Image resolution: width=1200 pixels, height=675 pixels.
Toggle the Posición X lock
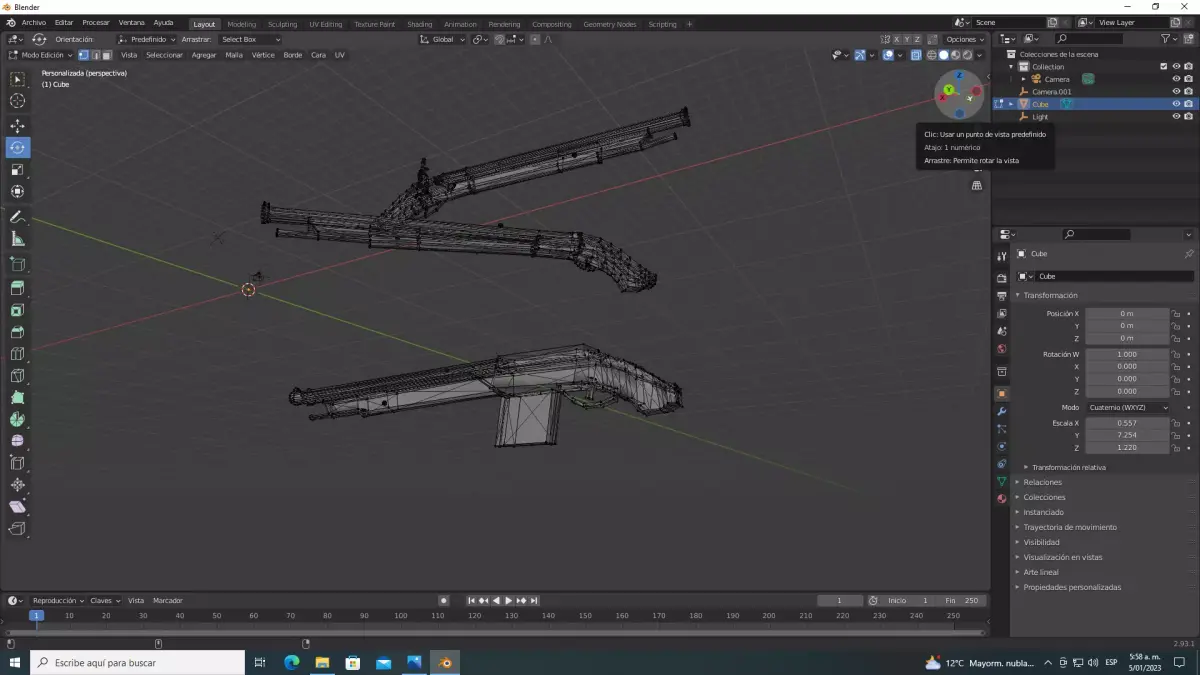point(1176,313)
